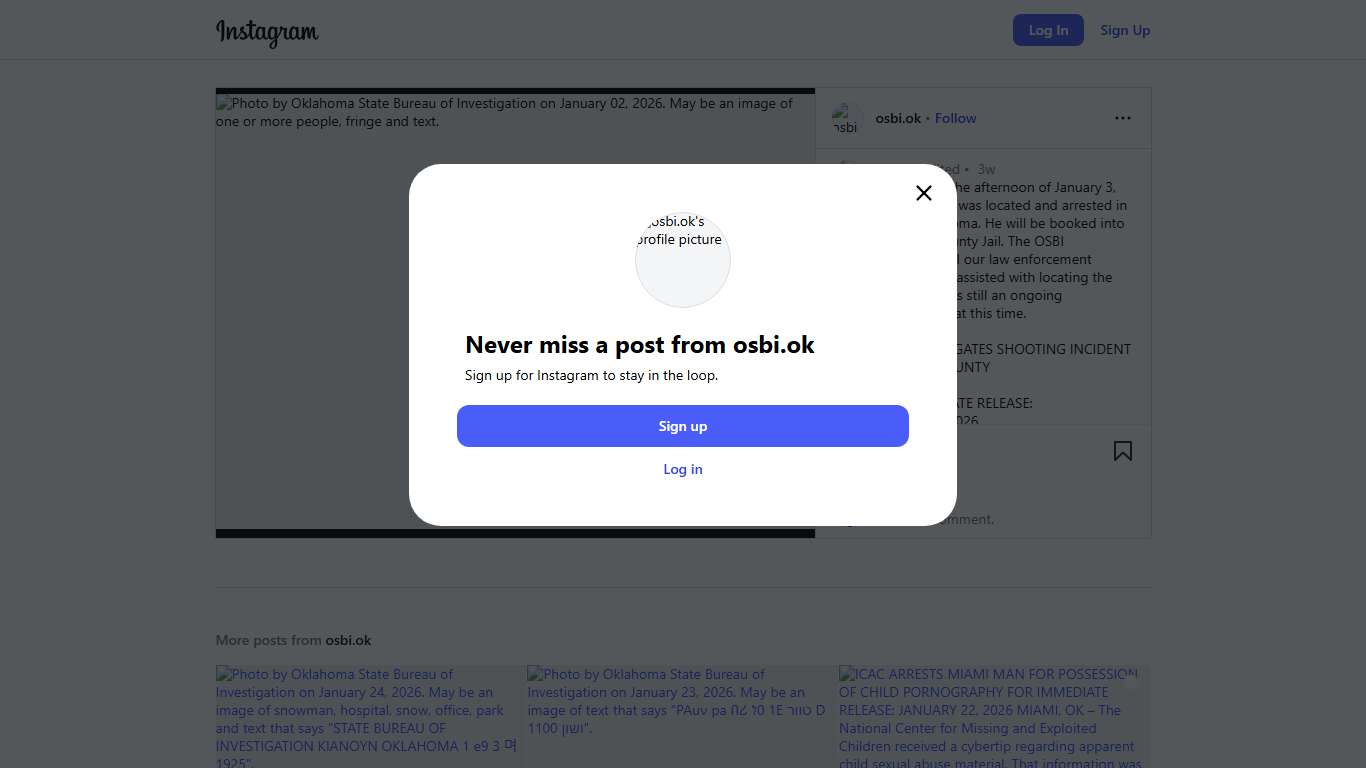This screenshot has height=768, width=1366.
Task: Click the Instagram logo
Action: [x=267, y=31]
